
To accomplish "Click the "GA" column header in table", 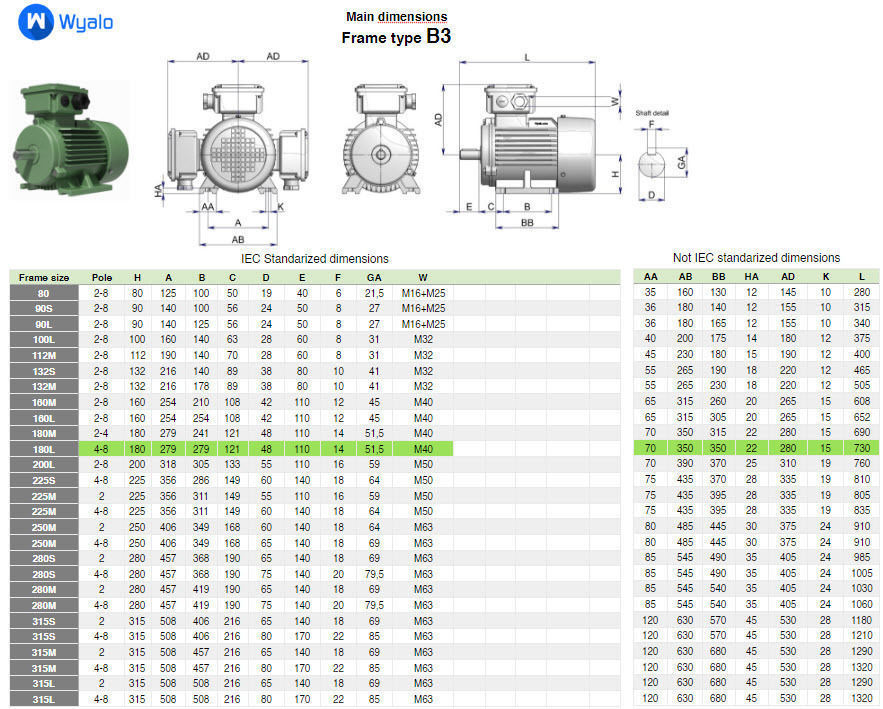I will 374,278.
